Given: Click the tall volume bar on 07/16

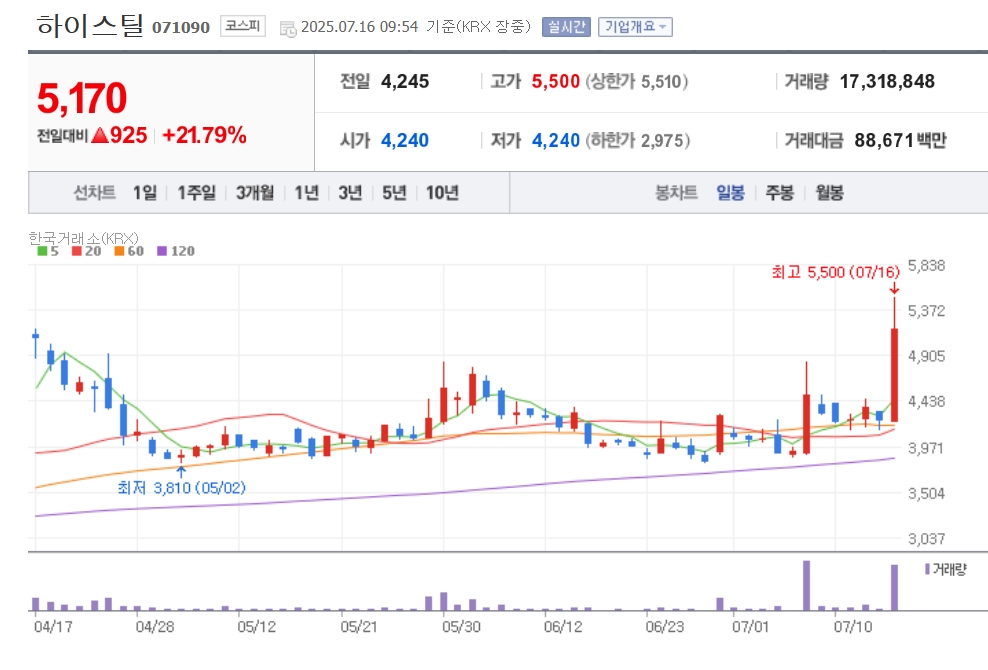Looking at the screenshot, I should pos(894,587).
